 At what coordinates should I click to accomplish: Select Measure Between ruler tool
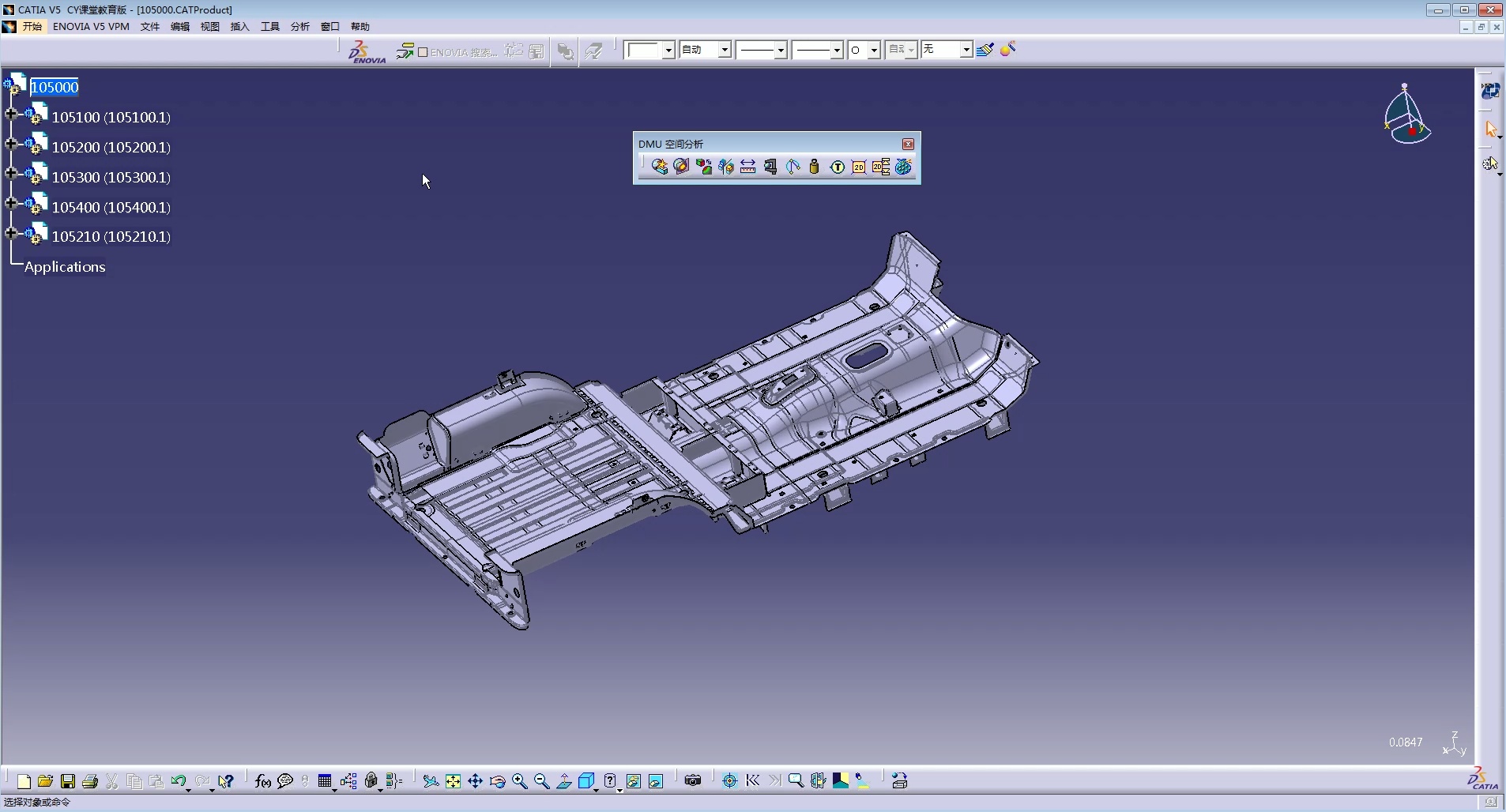point(748,167)
